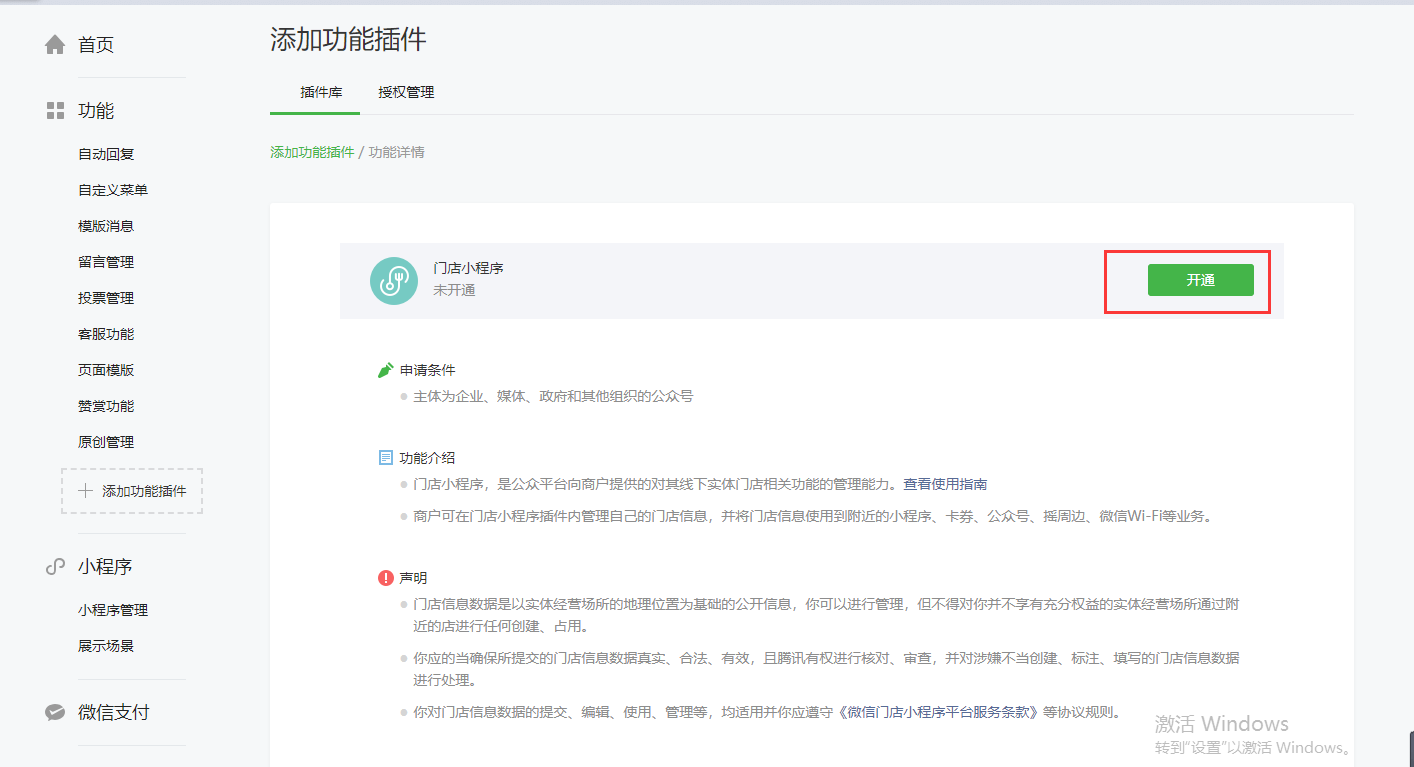Select 微信支付 in the sidebar
Viewport: 1414px width, 767px height.
(114, 713)
